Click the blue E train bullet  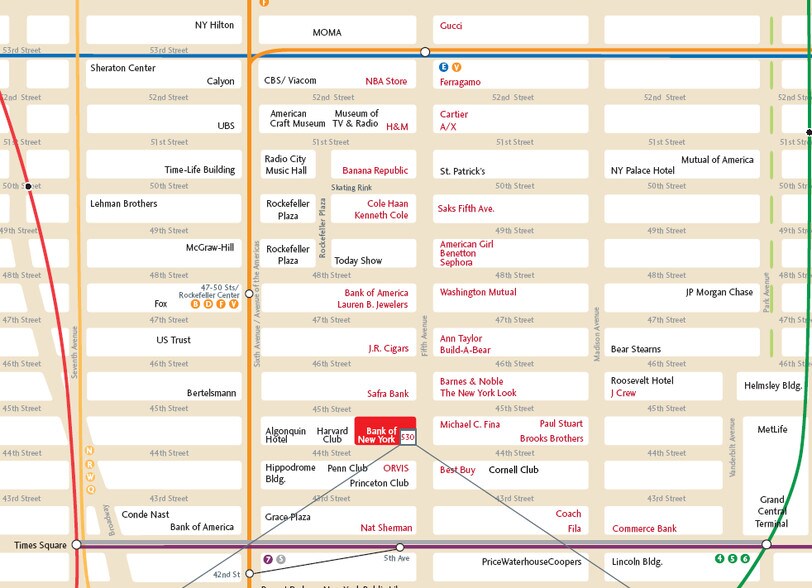[x=443, y=67]
